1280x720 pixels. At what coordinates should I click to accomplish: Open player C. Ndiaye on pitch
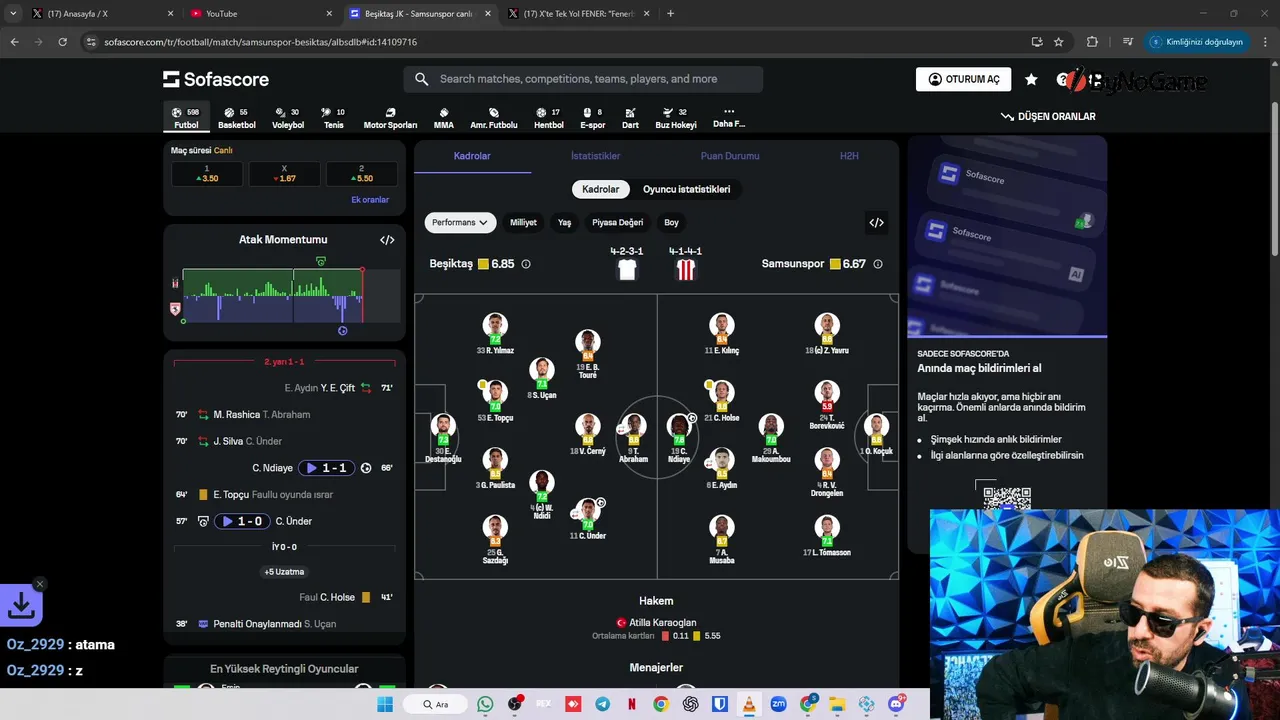[680, 437]
